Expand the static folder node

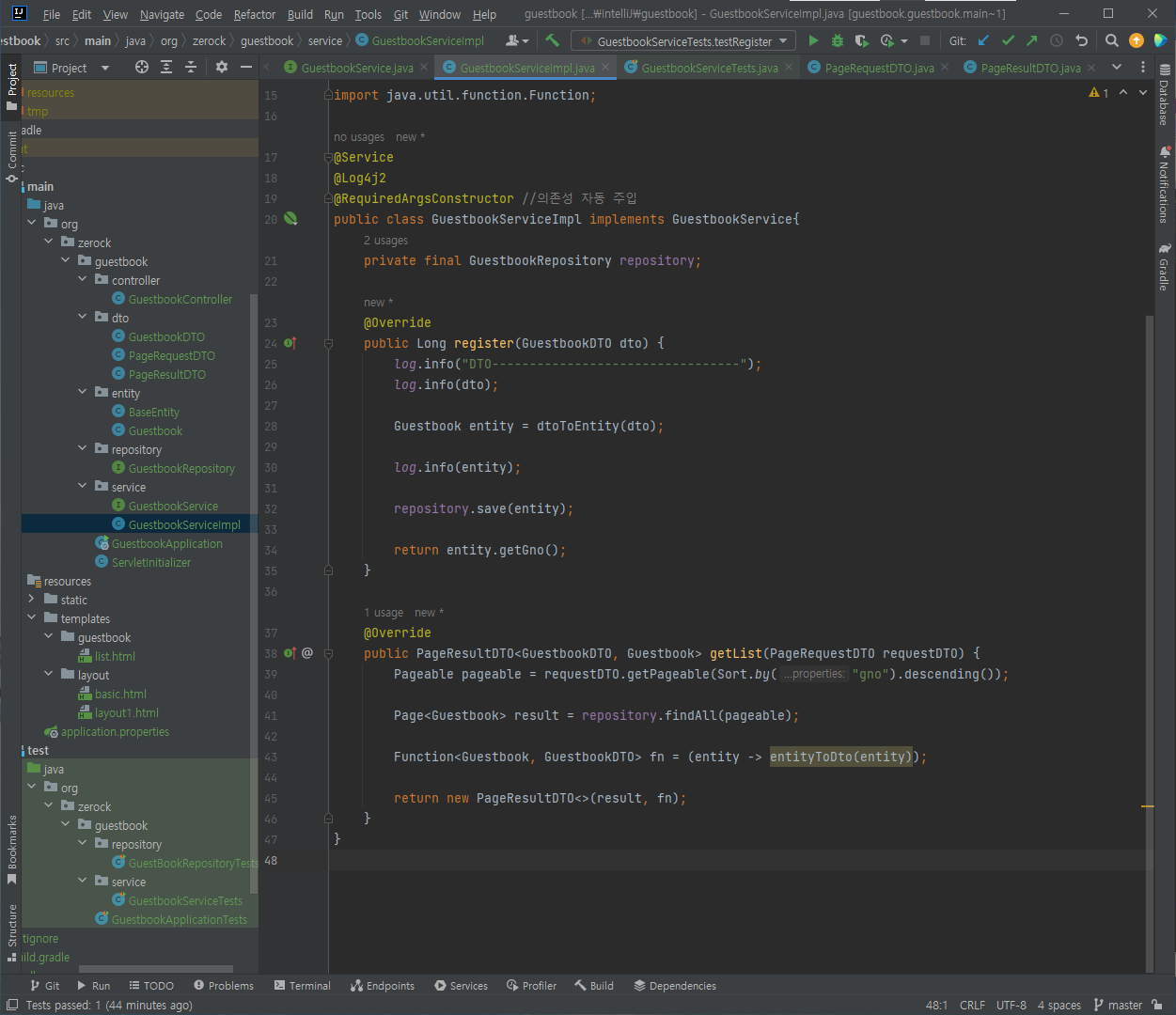click(x=32, y=599)
